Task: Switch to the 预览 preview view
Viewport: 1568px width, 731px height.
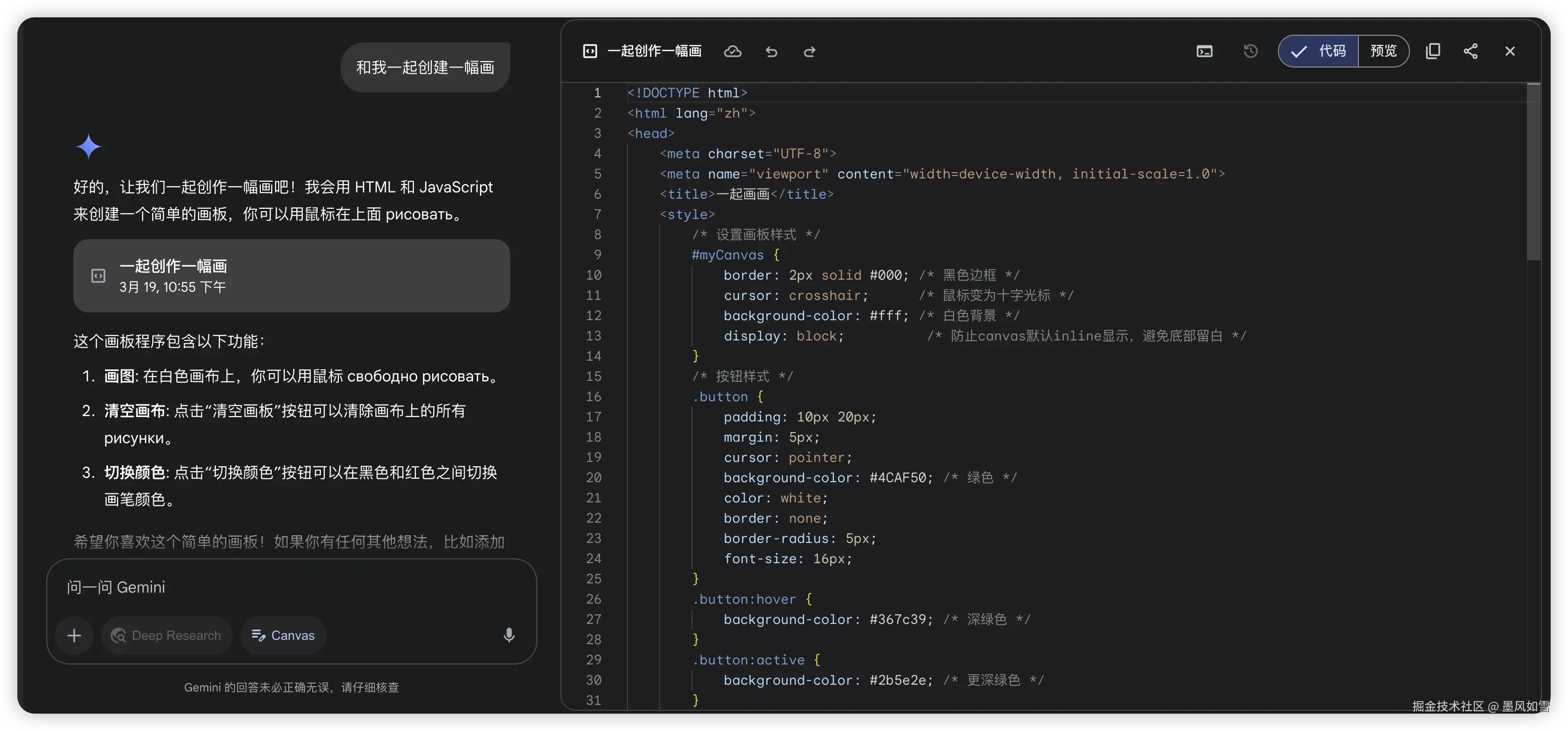Action: (1383, 51)
